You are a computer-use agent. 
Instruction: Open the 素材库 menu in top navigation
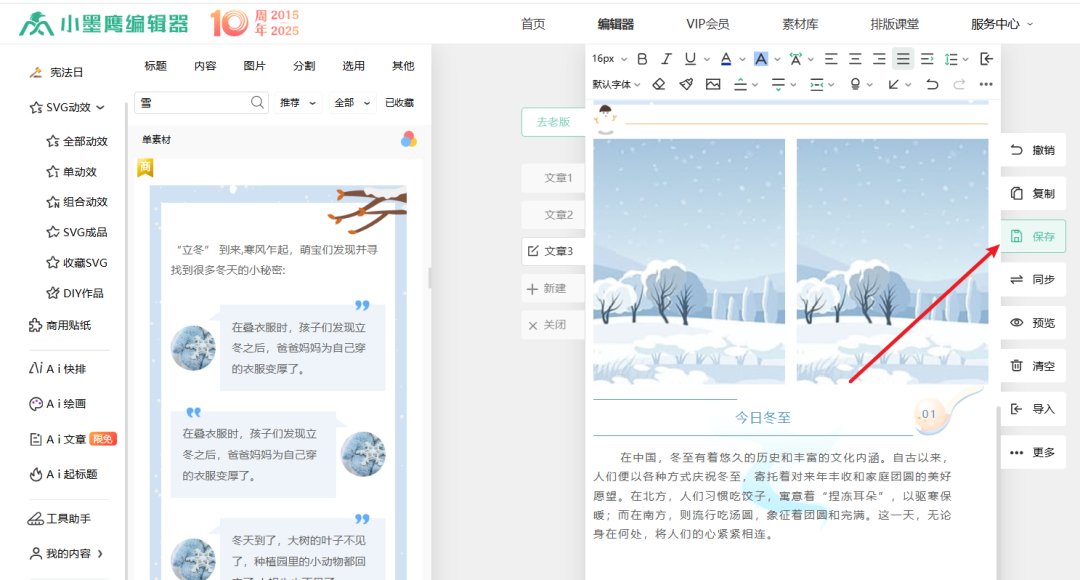(x=800, y=23)
